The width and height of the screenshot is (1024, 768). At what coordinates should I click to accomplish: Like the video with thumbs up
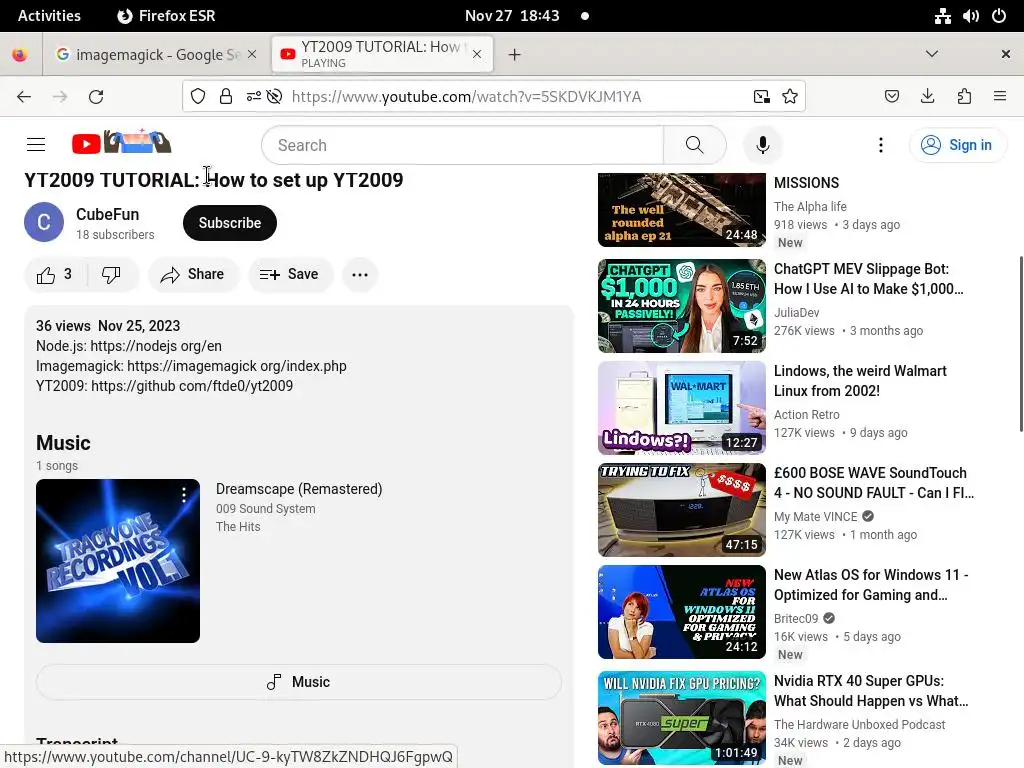click(56, 274)
